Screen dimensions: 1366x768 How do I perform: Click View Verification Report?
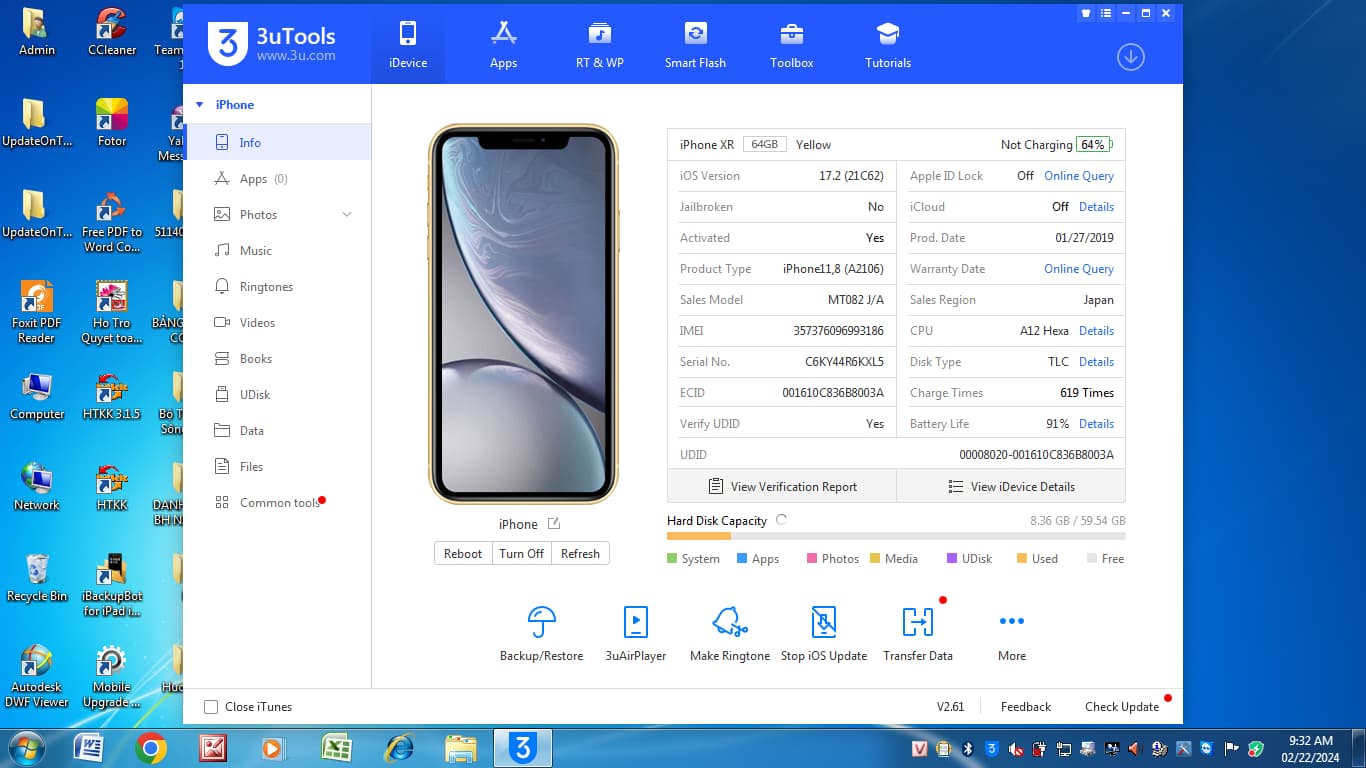[782, 486]
